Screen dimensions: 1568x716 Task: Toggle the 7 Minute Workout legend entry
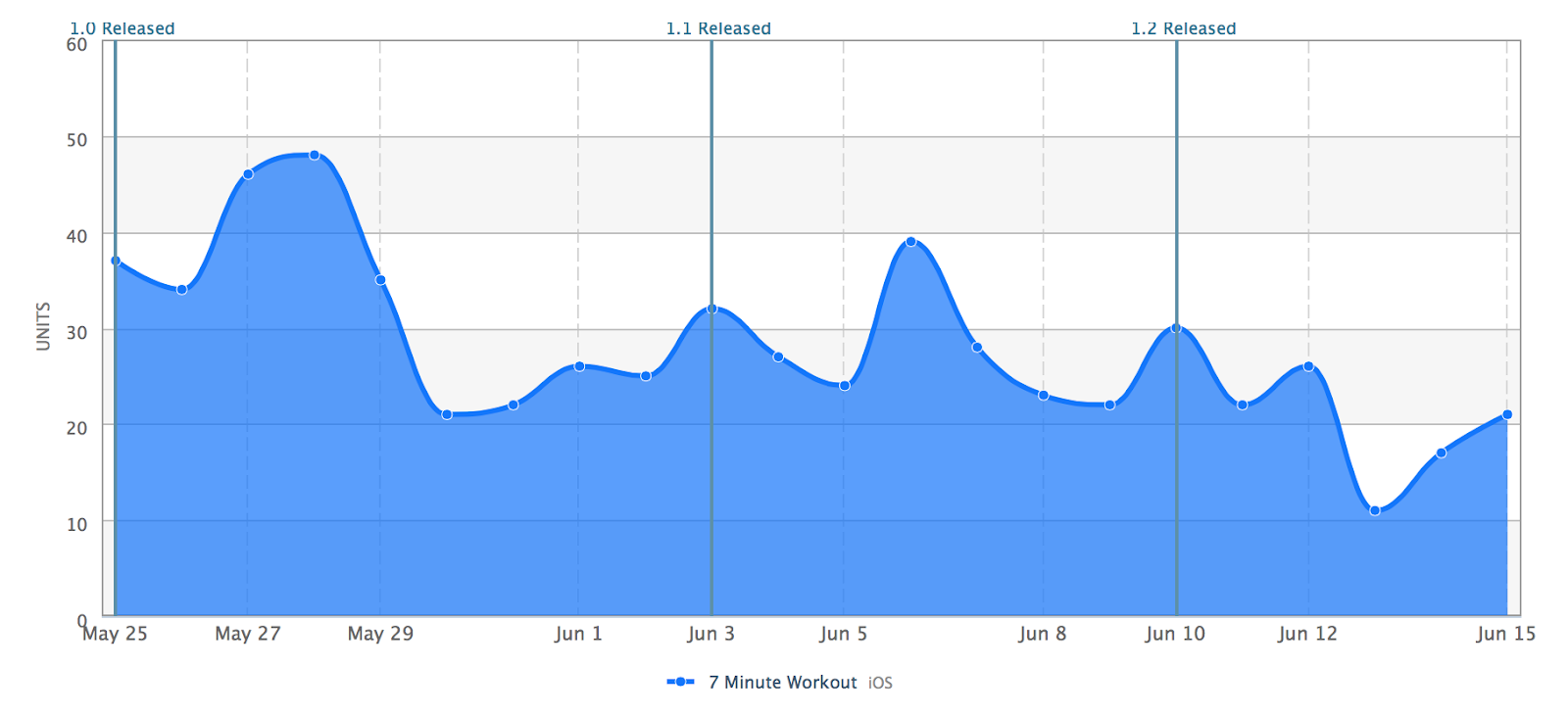(x=782, y=683)
